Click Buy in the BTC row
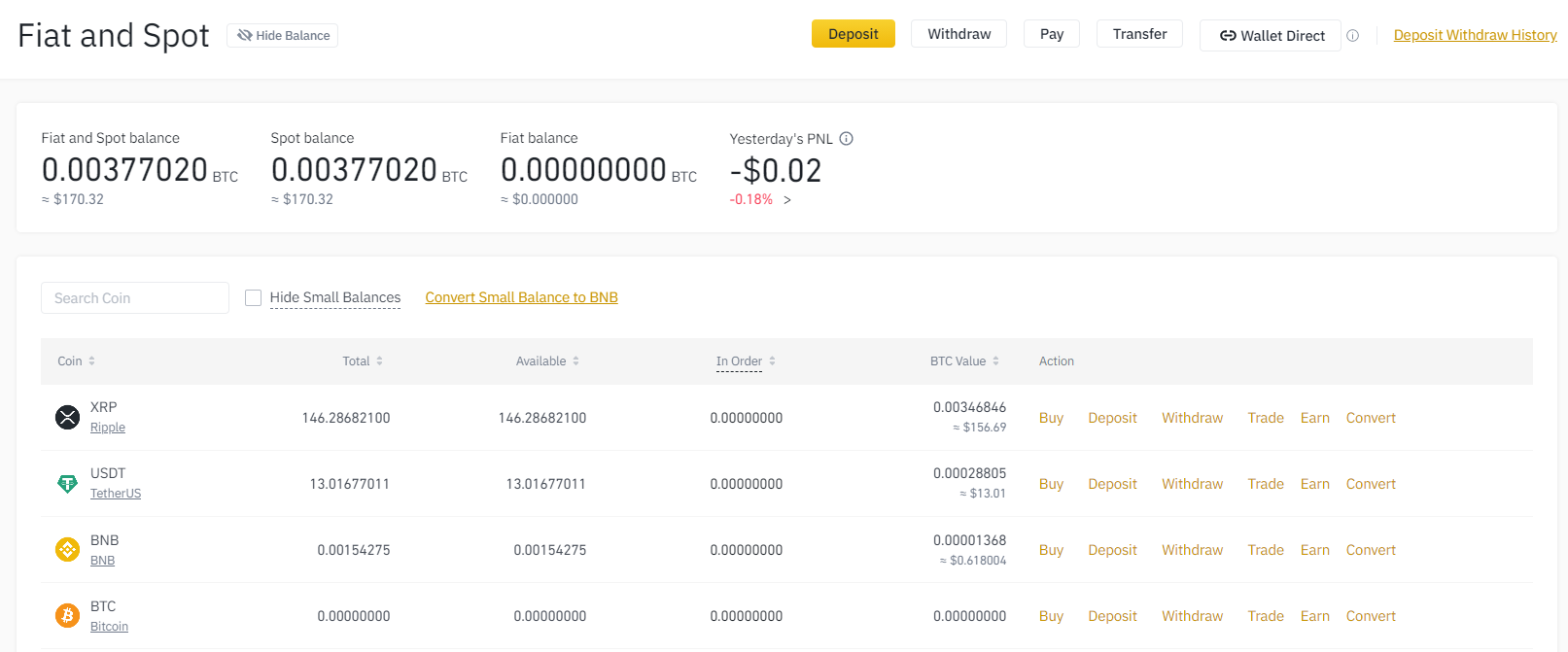Screen dimensions: 1568x652 1051,616
